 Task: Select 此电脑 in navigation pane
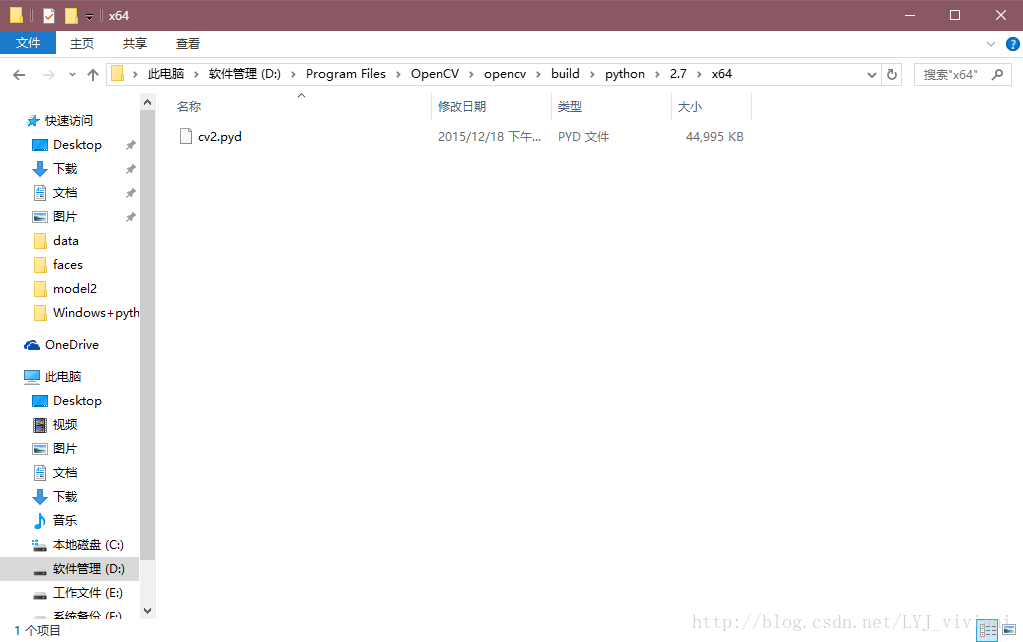click(x=63, y=376)
